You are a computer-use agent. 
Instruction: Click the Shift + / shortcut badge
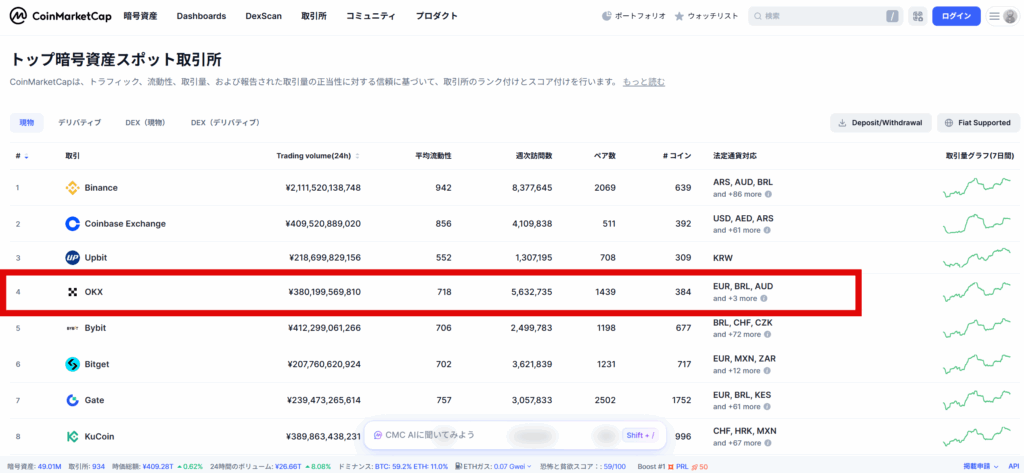point(639,435)
